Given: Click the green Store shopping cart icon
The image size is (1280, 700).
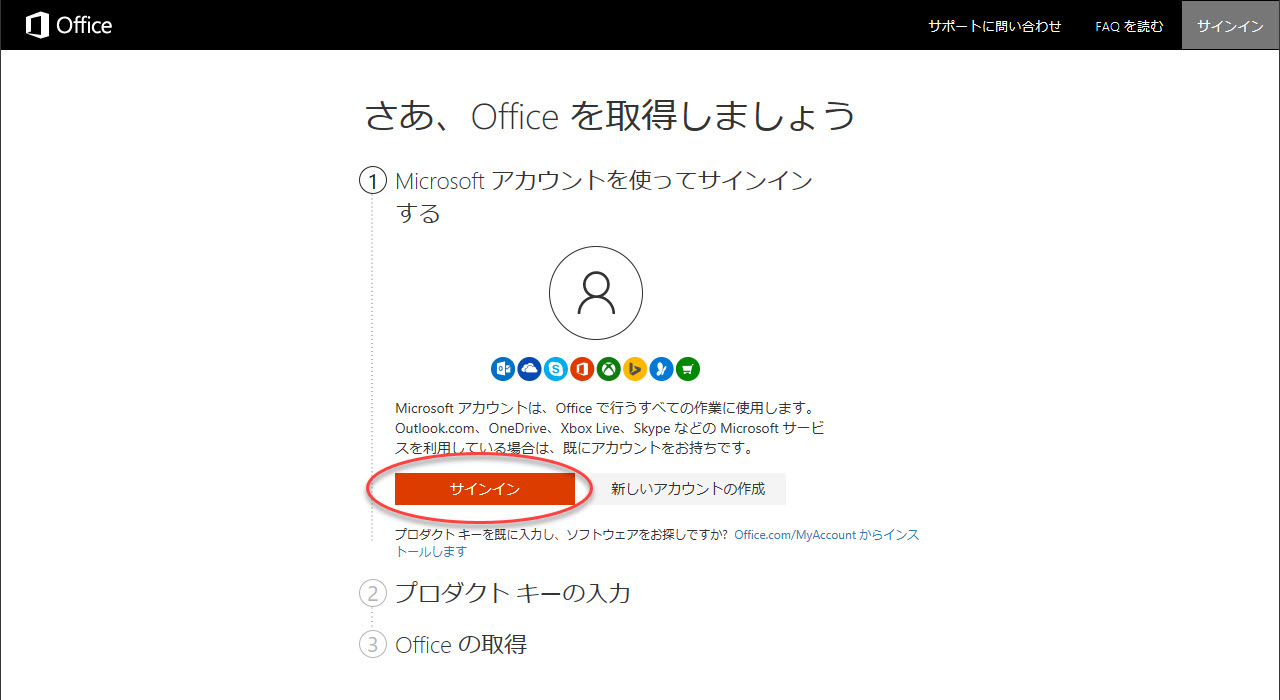Looking at the screenshot, I should click(687, 369).
